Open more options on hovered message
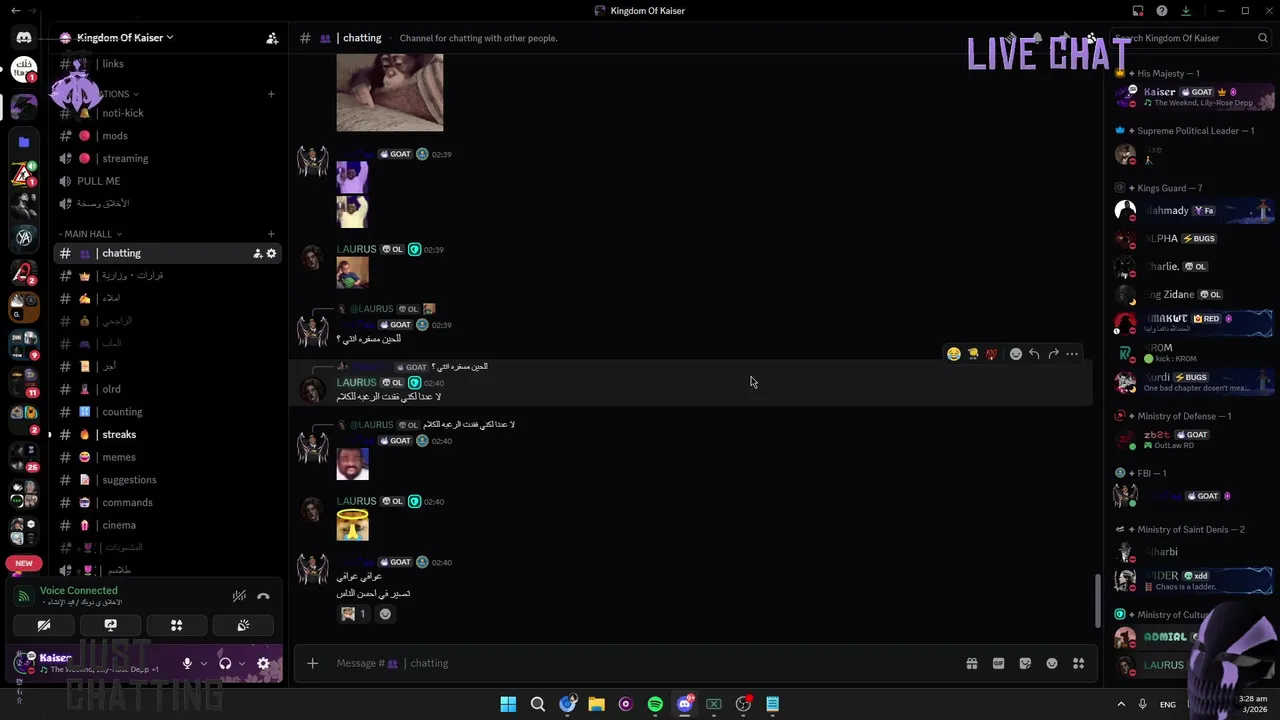1280x720 pixels. (x=1072, y=354)
